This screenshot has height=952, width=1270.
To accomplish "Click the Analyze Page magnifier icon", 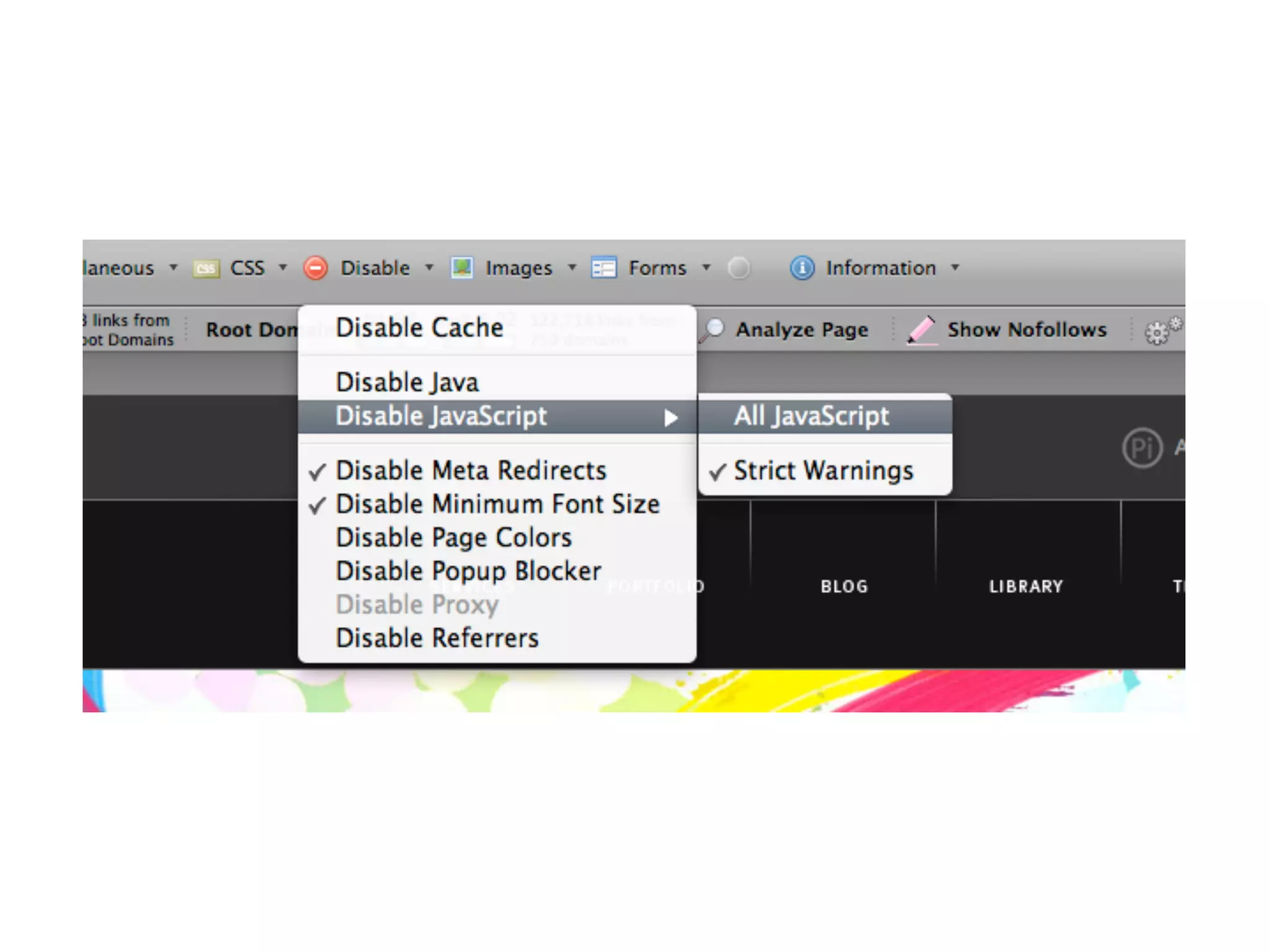I will click(x=713, y=329).
